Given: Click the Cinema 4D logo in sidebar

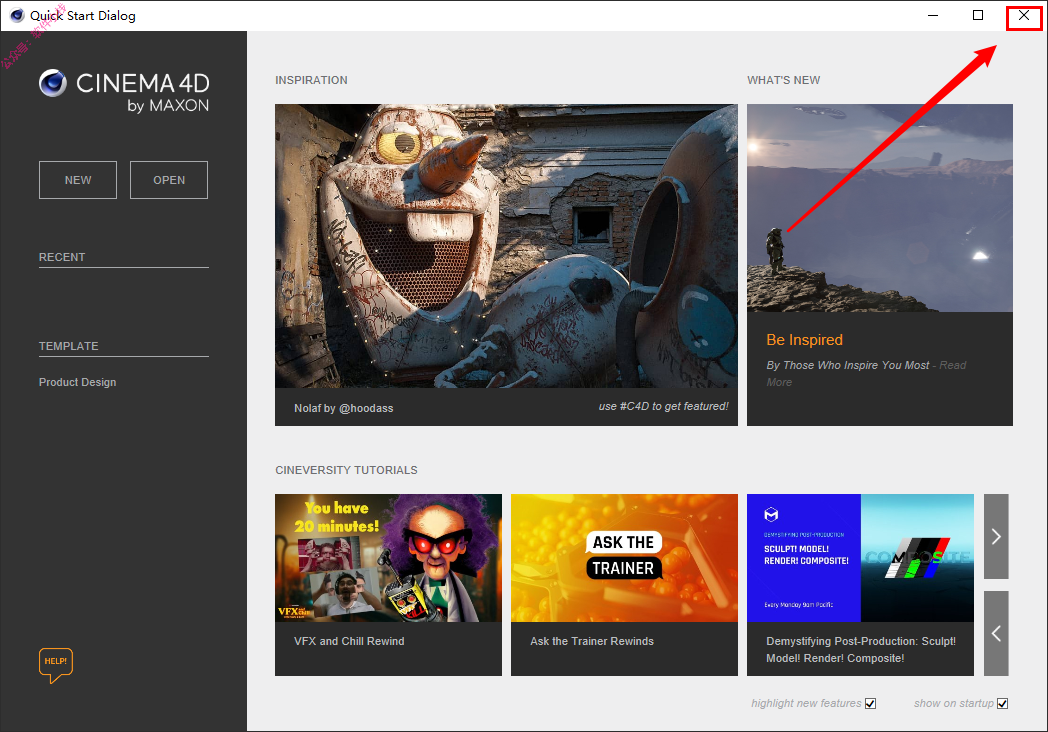Looking at the screenshot, I should pos(124,91).
